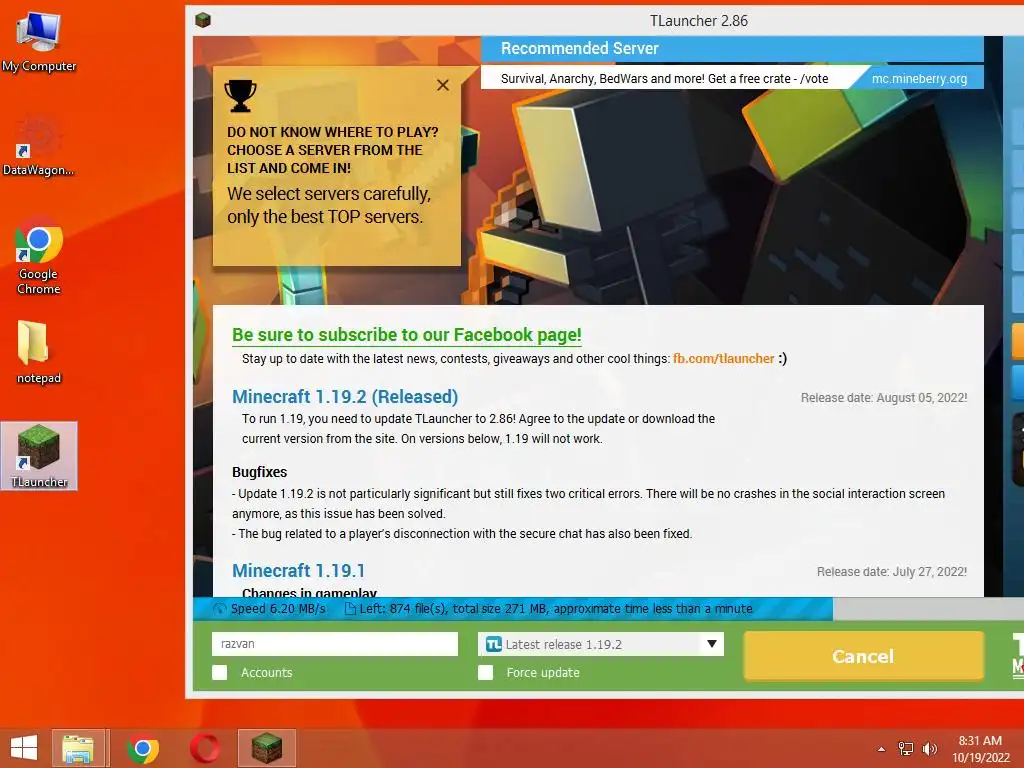Open the Facebook page subscribe heading link
The height and width of the screenshot is (768, 1024).
[x=406, y=335]
